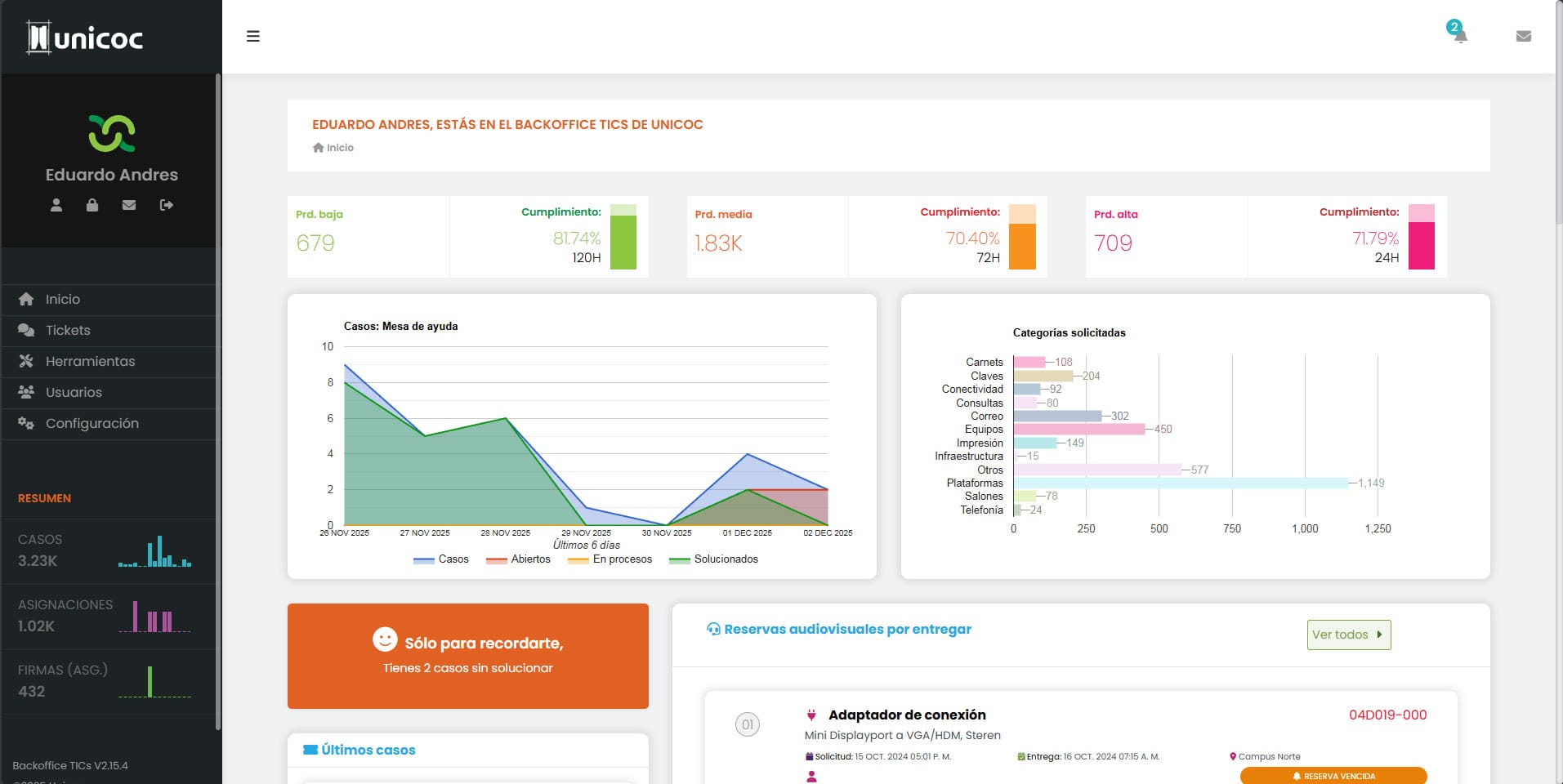Click the Inicio breadcrumb link
Screen dimensions: 1563x784
coord(339,148)
